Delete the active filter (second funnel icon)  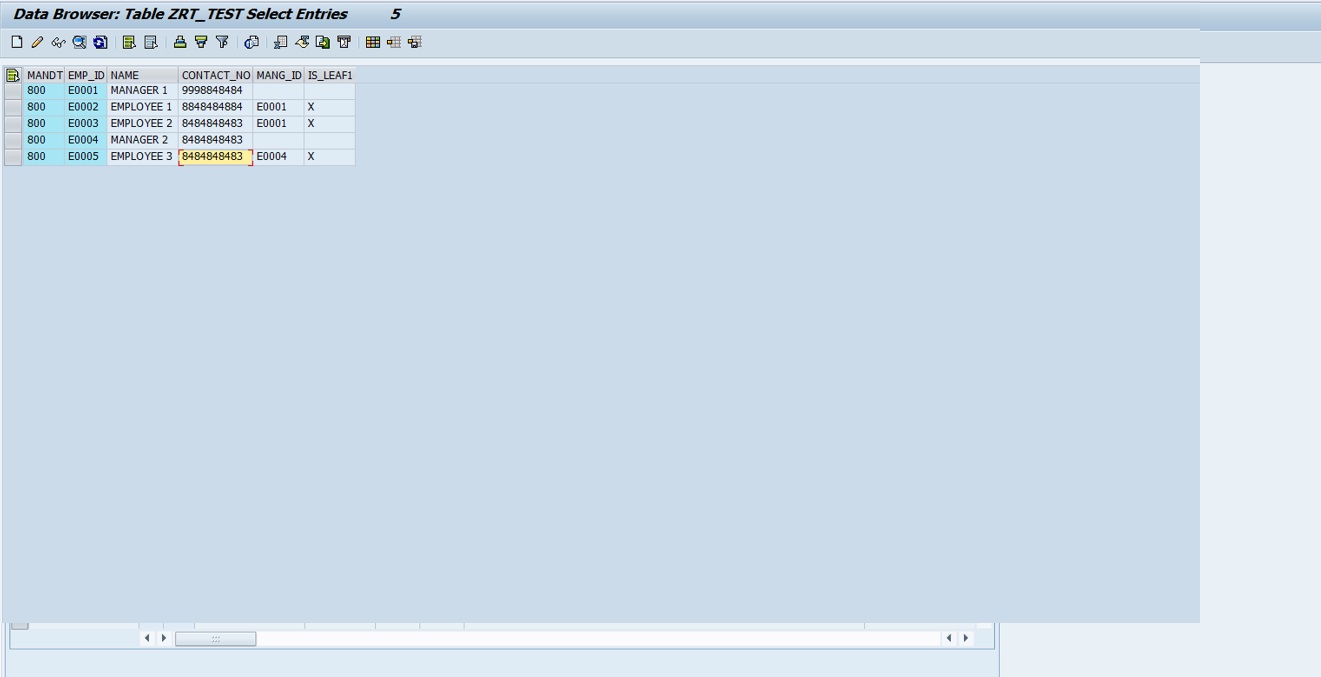[222, 42]
